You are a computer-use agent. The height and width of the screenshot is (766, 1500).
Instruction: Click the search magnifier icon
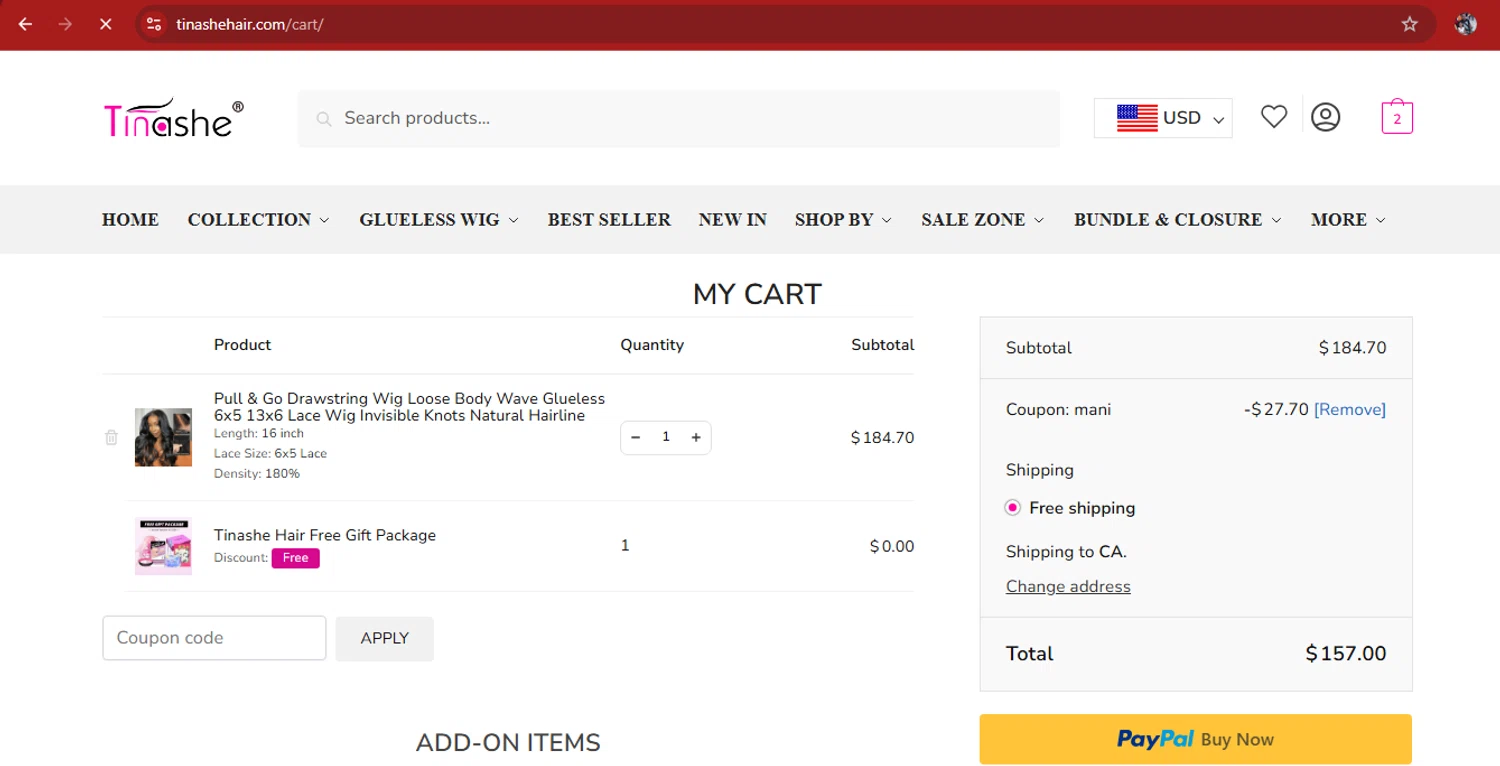click(x=324, y=119)
